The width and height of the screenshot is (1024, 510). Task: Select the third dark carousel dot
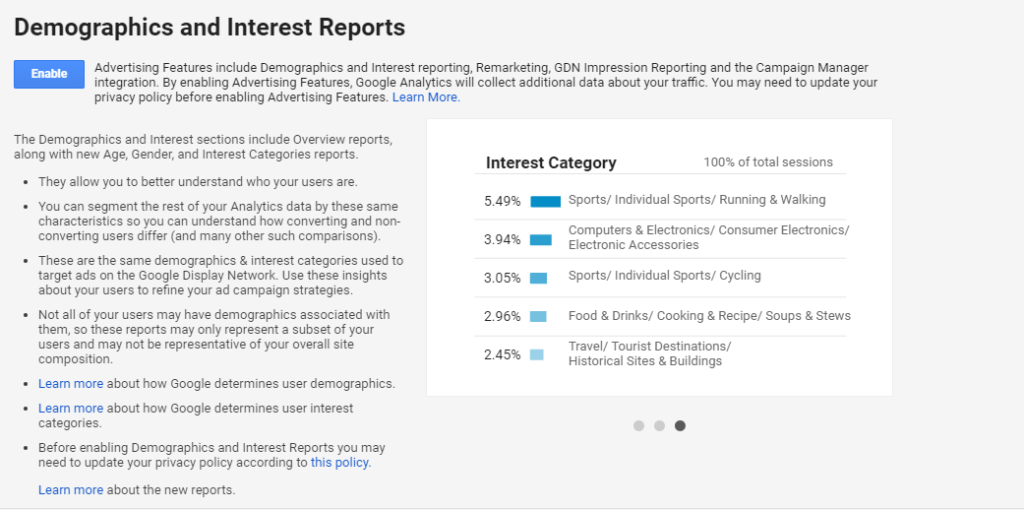pyautogui.click(x=680, y=426)
